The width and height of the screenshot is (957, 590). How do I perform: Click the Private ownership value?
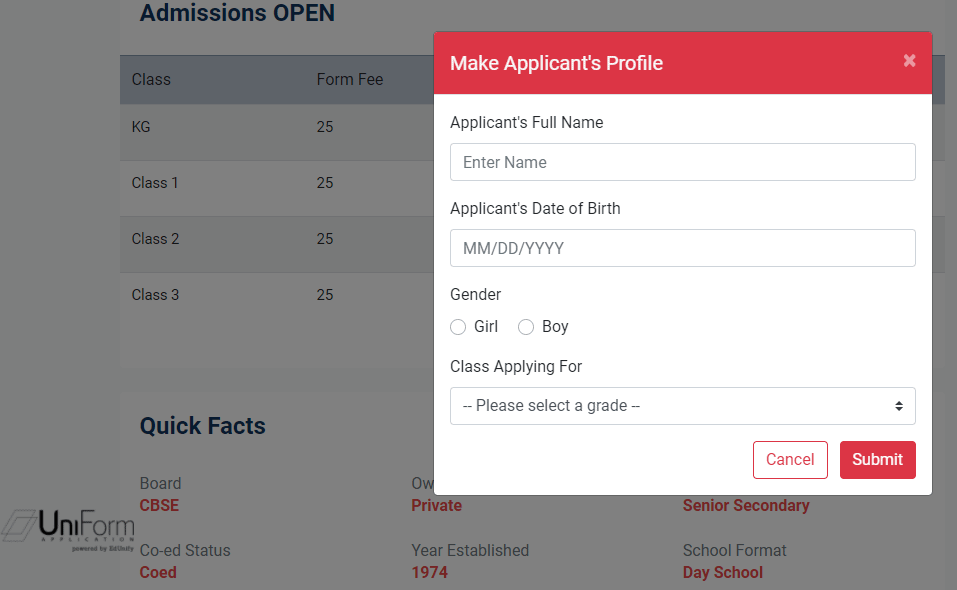point(436,505)
